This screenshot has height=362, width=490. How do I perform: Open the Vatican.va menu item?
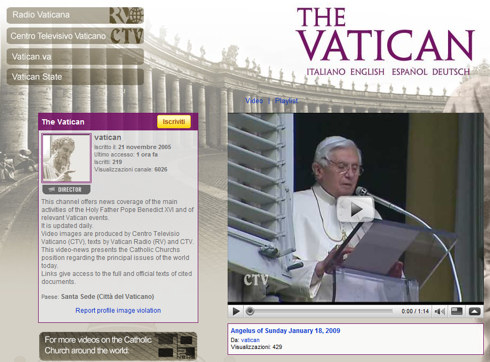click(75, 57)
